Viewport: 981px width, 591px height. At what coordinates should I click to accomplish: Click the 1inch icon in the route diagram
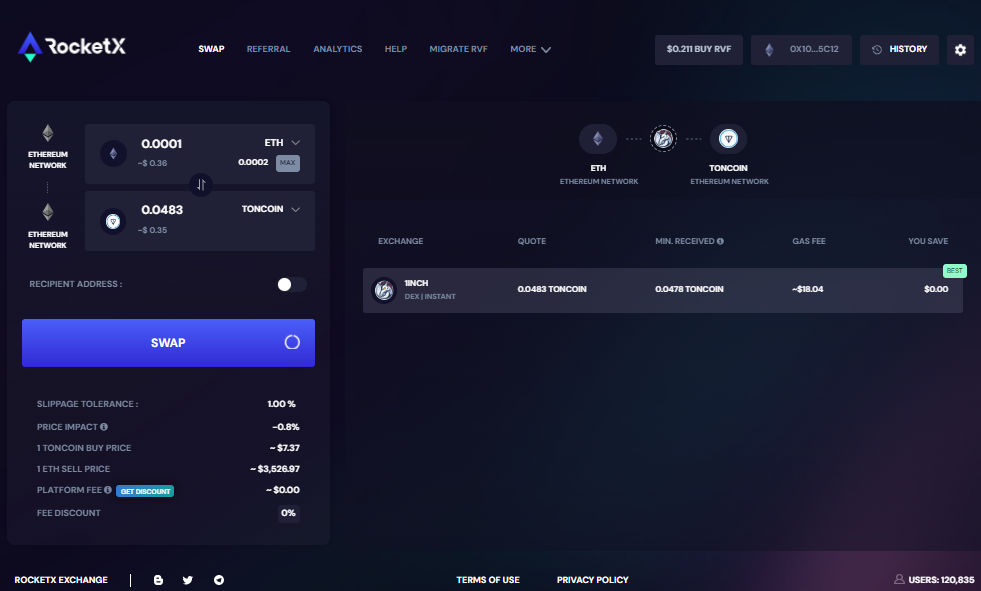pyautogui.click(x=663, y=138)
